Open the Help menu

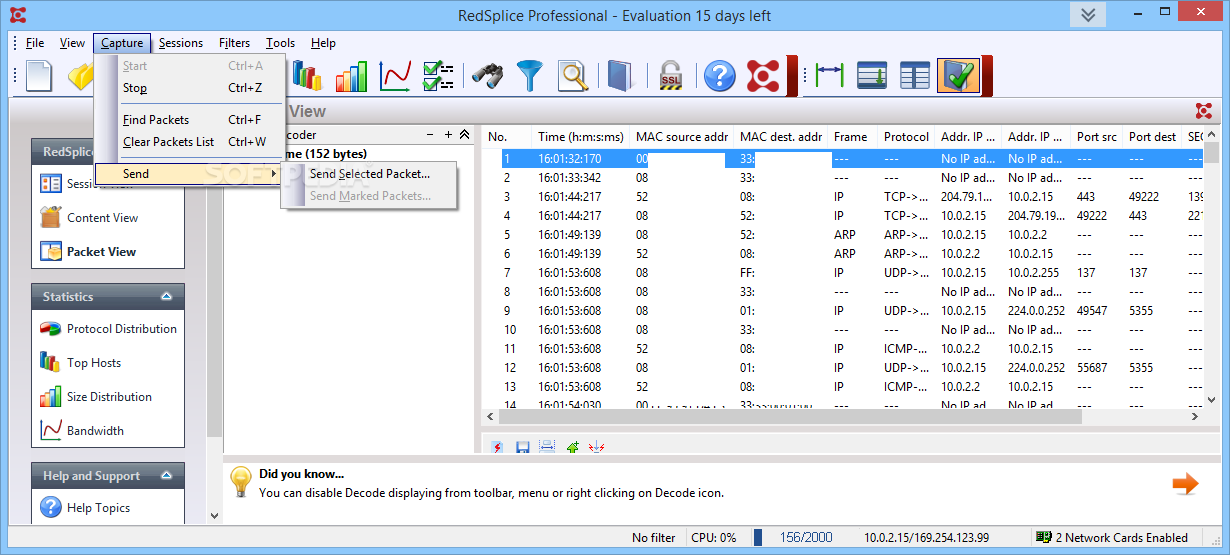pos(323,43)
